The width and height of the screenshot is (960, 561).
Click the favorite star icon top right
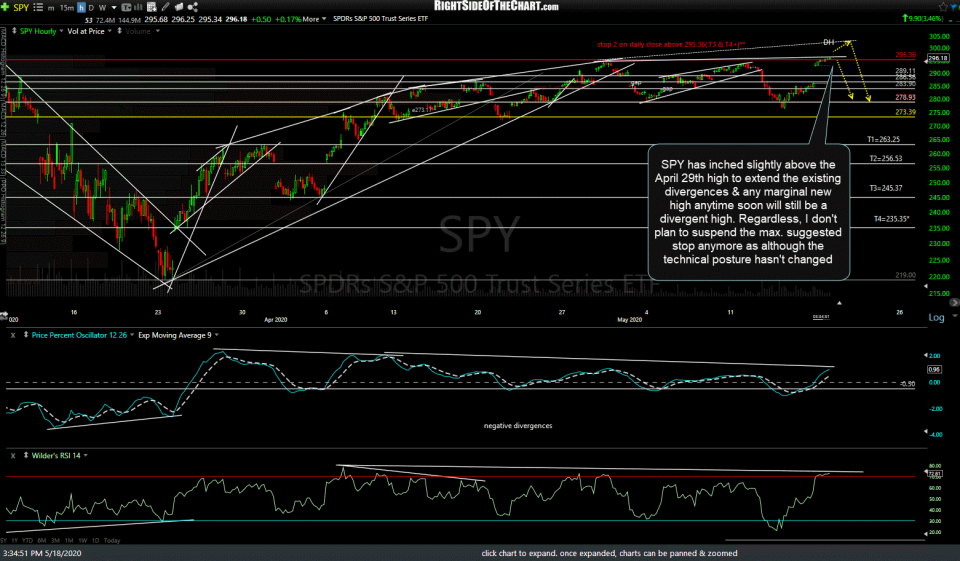click(x=943, y=7)
